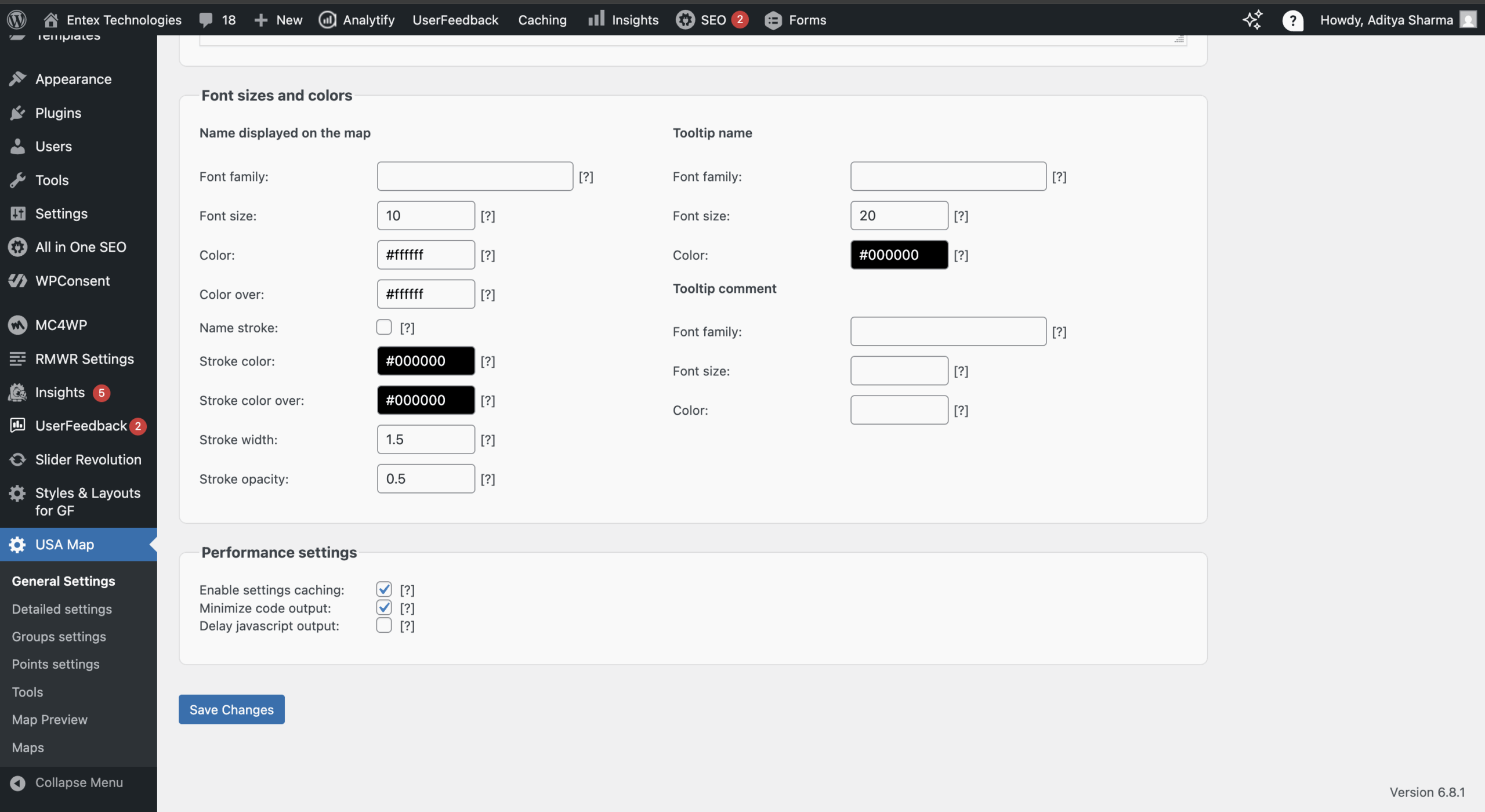Click the WordPress logo icon
Viewport: 1485px width, 812px height.
coord(17,20)
